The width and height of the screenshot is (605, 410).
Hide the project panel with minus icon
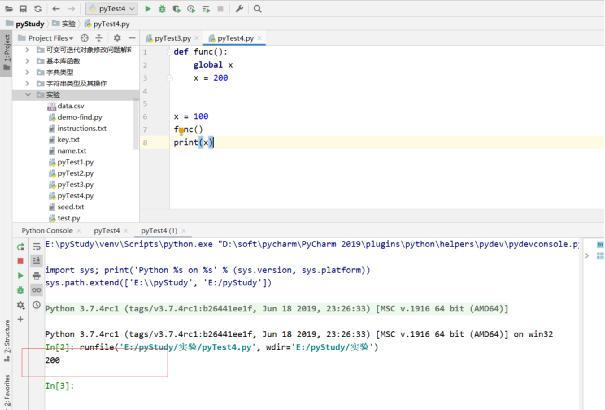pos(132,38)
